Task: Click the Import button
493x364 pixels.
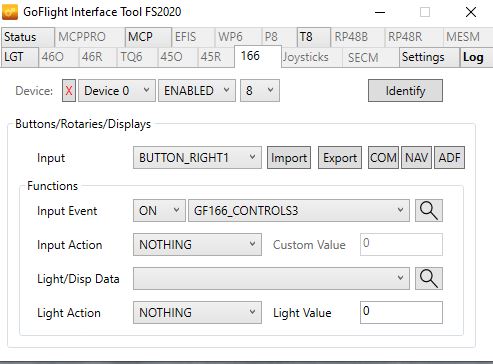Action: point(289,158)
